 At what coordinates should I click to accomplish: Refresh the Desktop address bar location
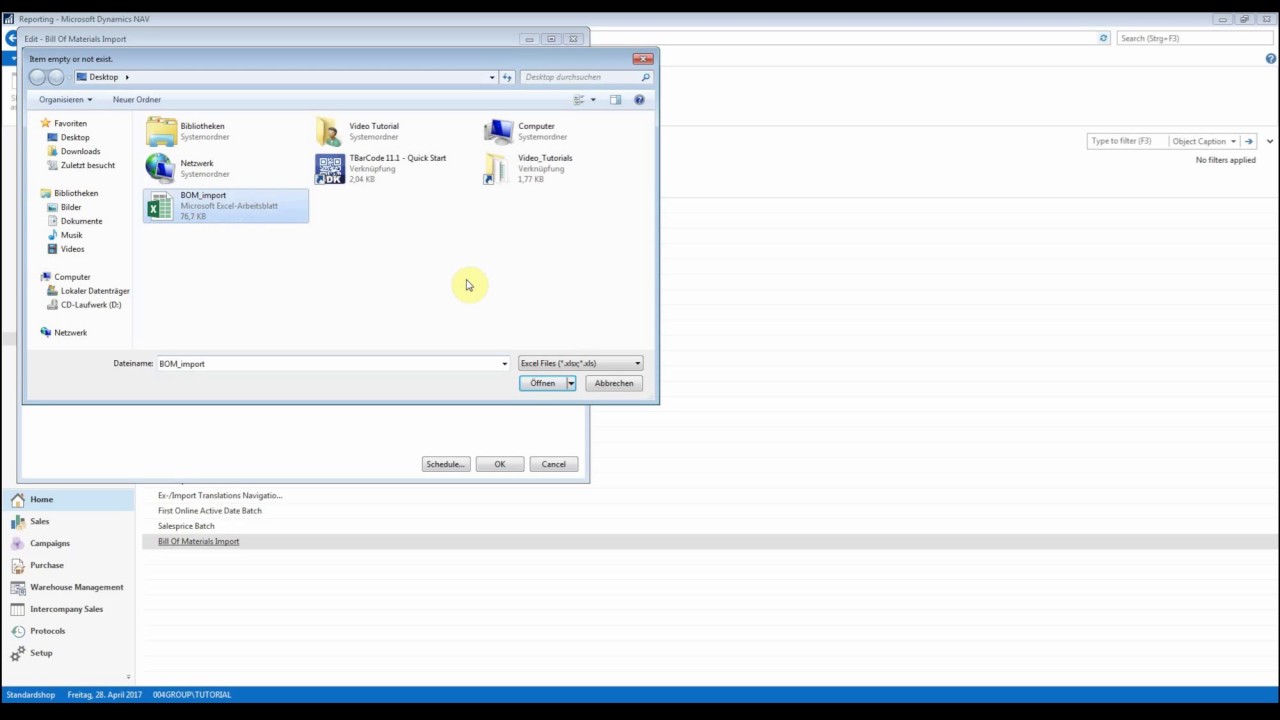(x=507, y=77)
